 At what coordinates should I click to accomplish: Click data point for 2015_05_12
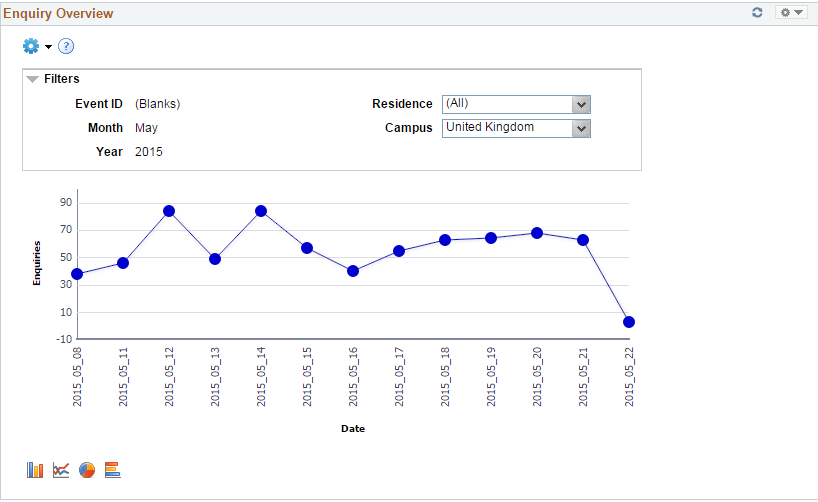pyautogui.click(x=169, y=211)
